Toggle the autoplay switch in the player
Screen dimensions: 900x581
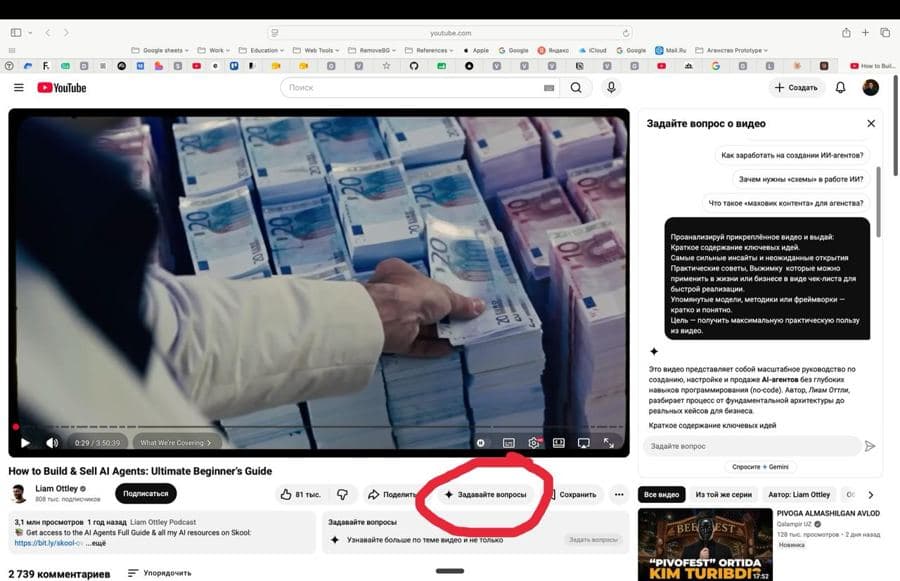(481, 443)
